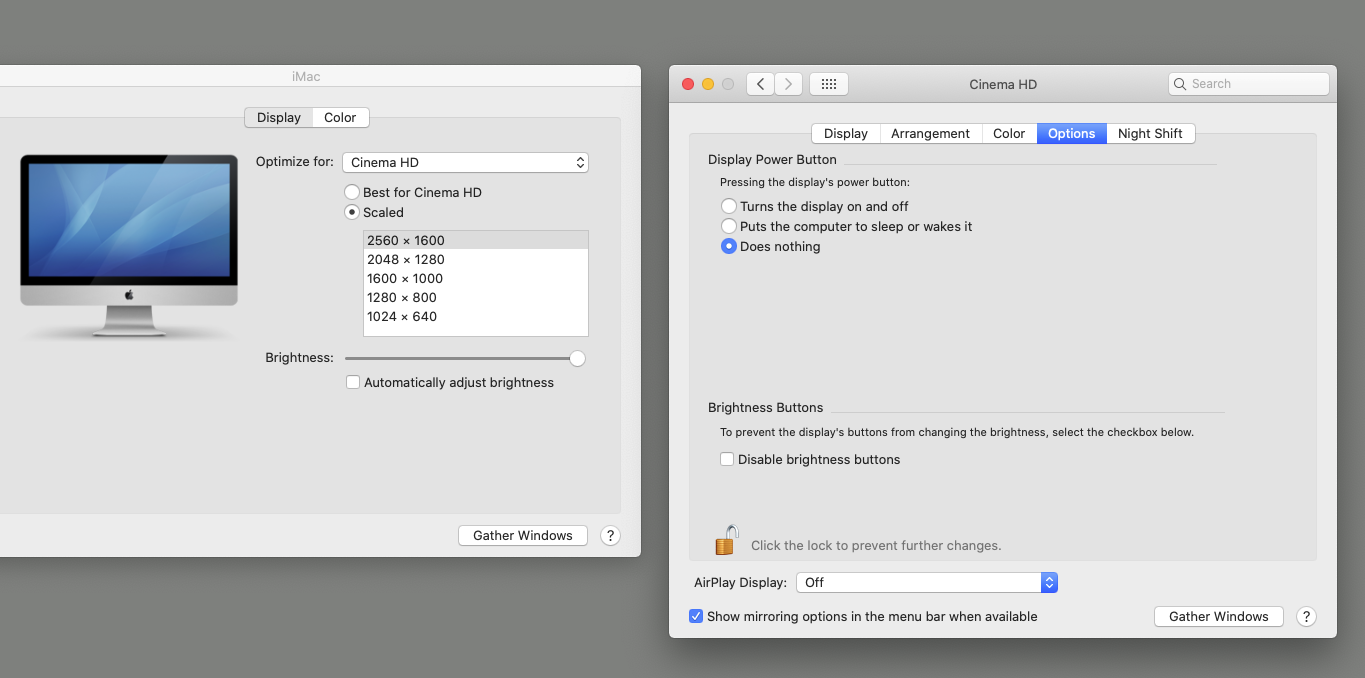This screenshot has width=1365, height=678.
Task: Minimize the Cinema HD window
Action: 708,84
